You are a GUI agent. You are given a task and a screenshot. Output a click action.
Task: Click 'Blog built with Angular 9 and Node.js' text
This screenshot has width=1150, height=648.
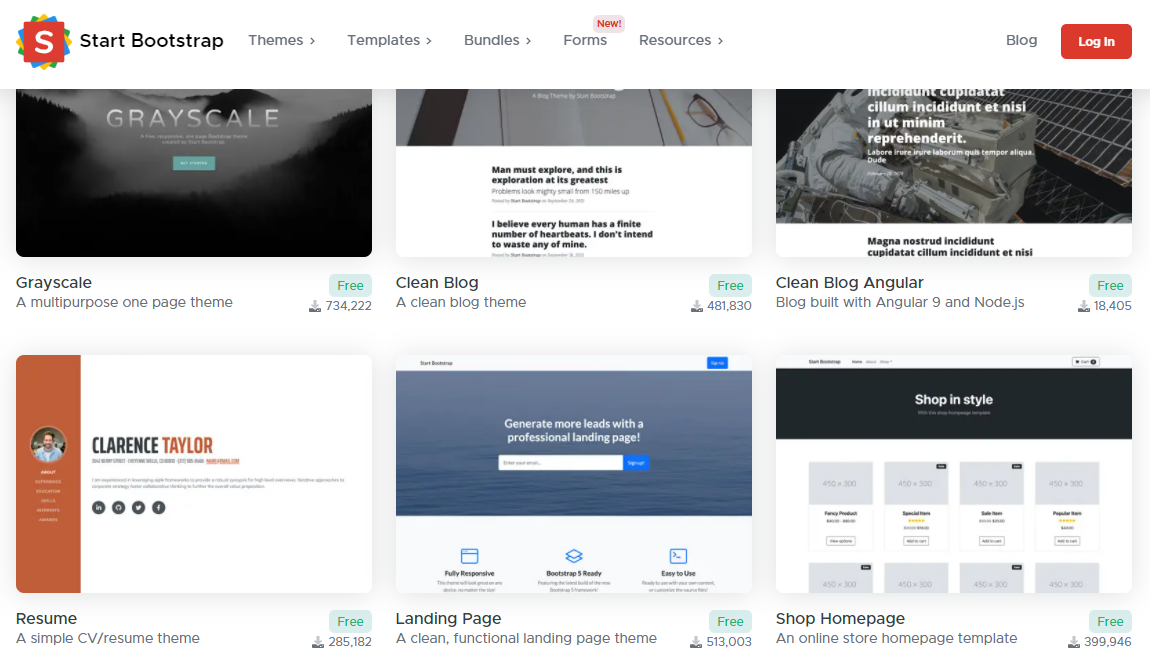click(900, 302)
